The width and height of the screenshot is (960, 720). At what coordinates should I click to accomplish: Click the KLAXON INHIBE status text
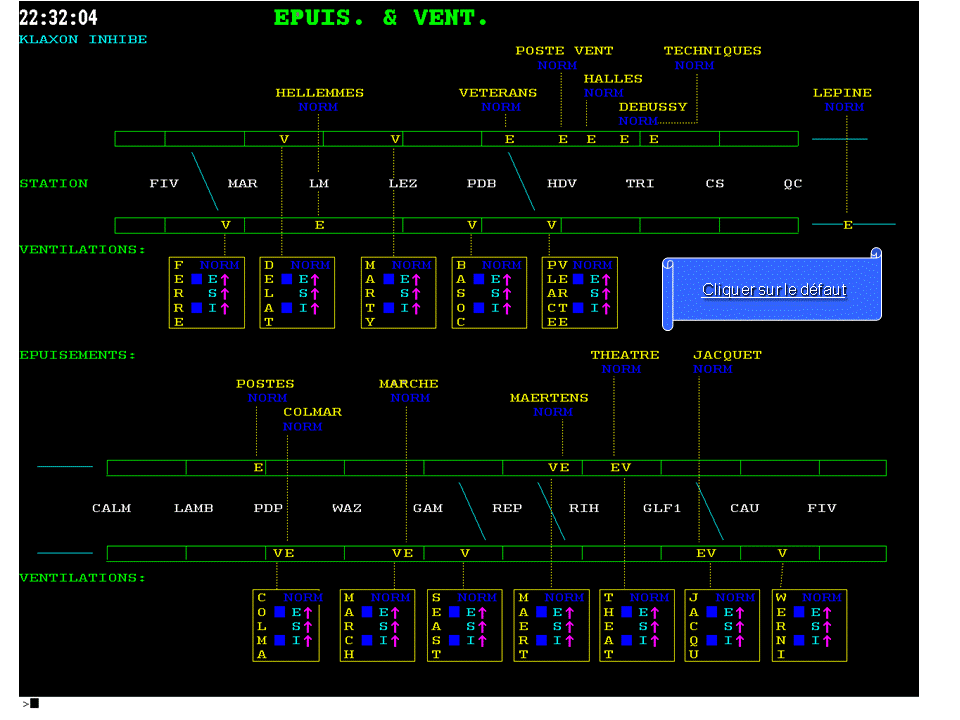pos(83,40)
